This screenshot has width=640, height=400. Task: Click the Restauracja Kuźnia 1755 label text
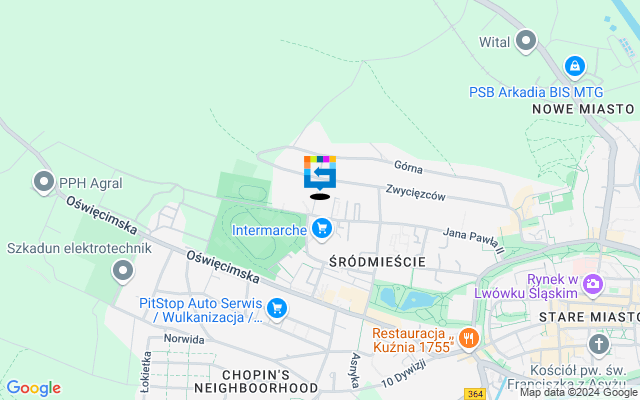click(413, 340)
